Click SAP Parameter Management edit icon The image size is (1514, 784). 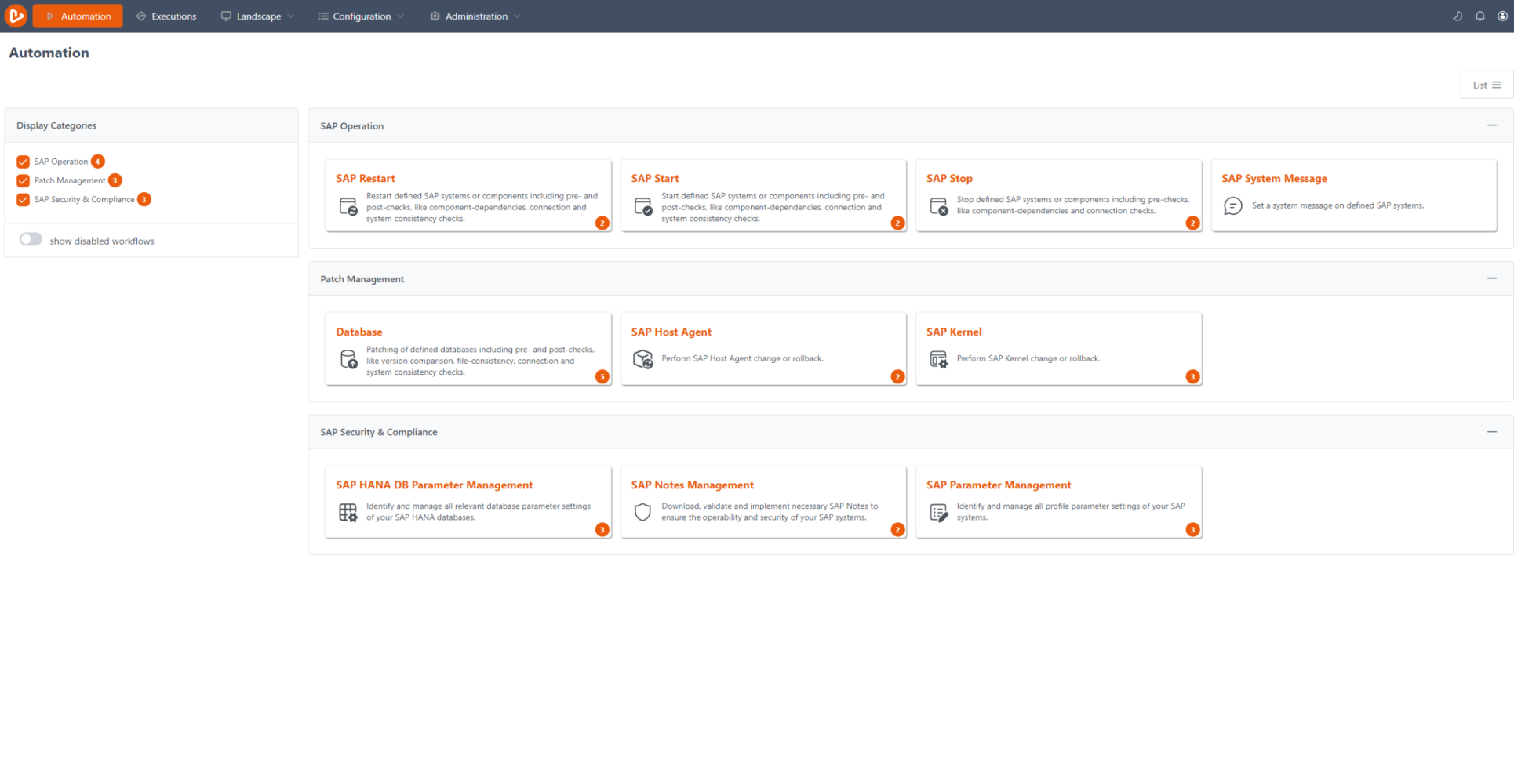point(938,513)
